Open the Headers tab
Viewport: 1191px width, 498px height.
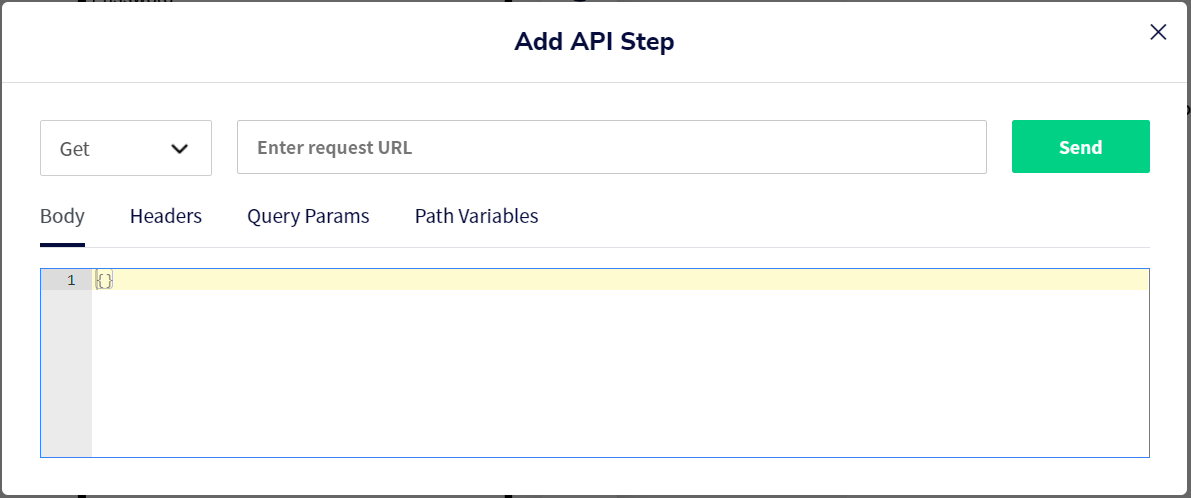[x=166, y=216]
